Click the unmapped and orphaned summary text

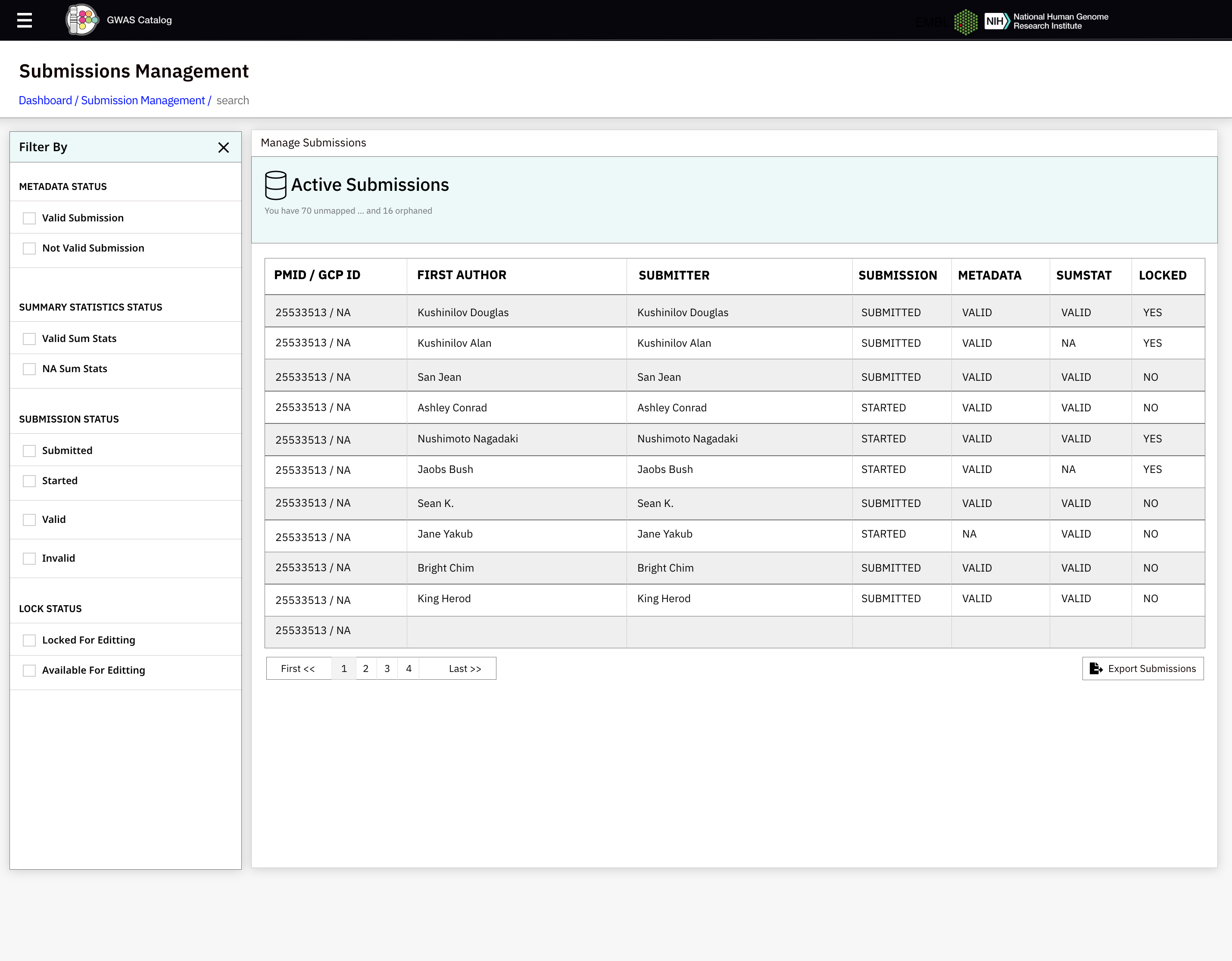click(x=348, y=211)
